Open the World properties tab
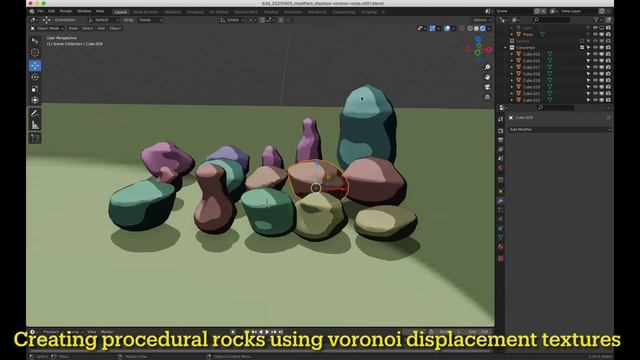The image size is (640, 360). point(501,168)
